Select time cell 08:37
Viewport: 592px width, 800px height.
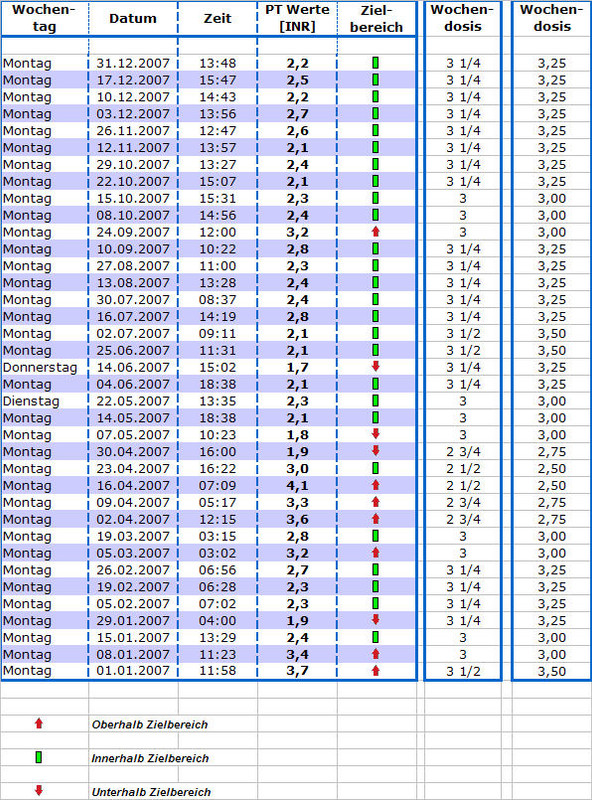217,299
